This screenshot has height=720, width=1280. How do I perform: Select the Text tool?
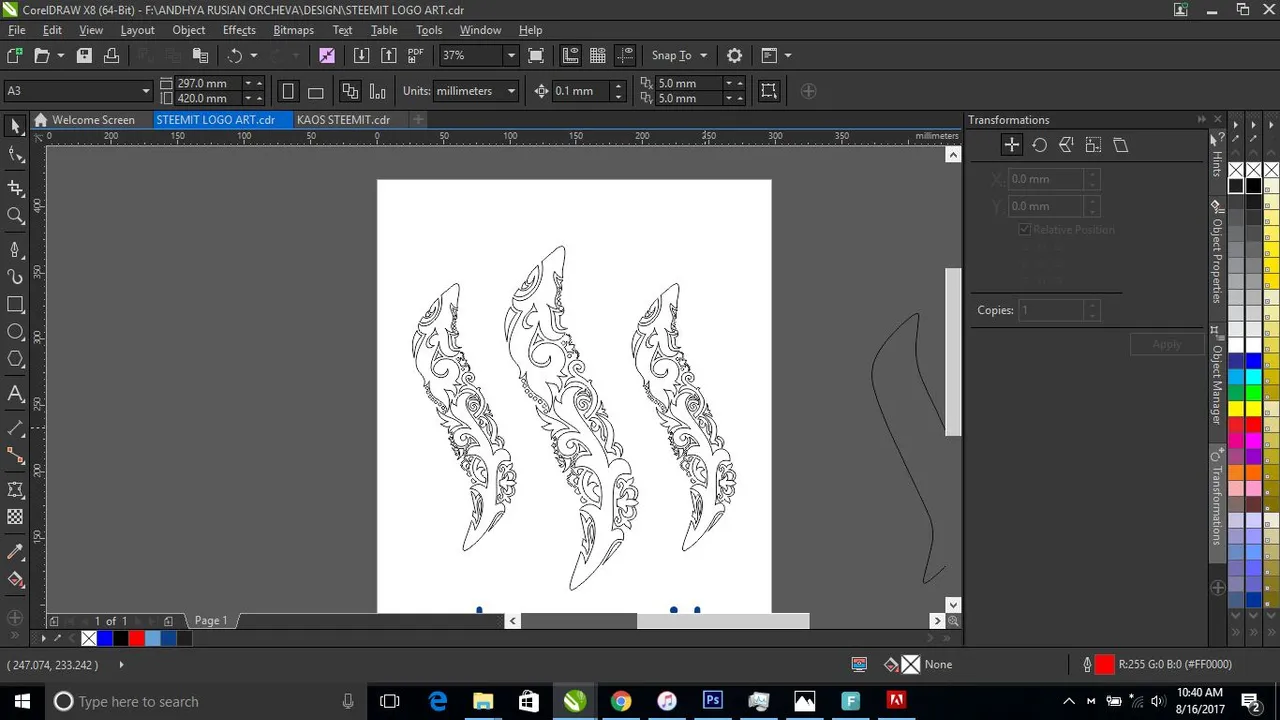point(15,393)
